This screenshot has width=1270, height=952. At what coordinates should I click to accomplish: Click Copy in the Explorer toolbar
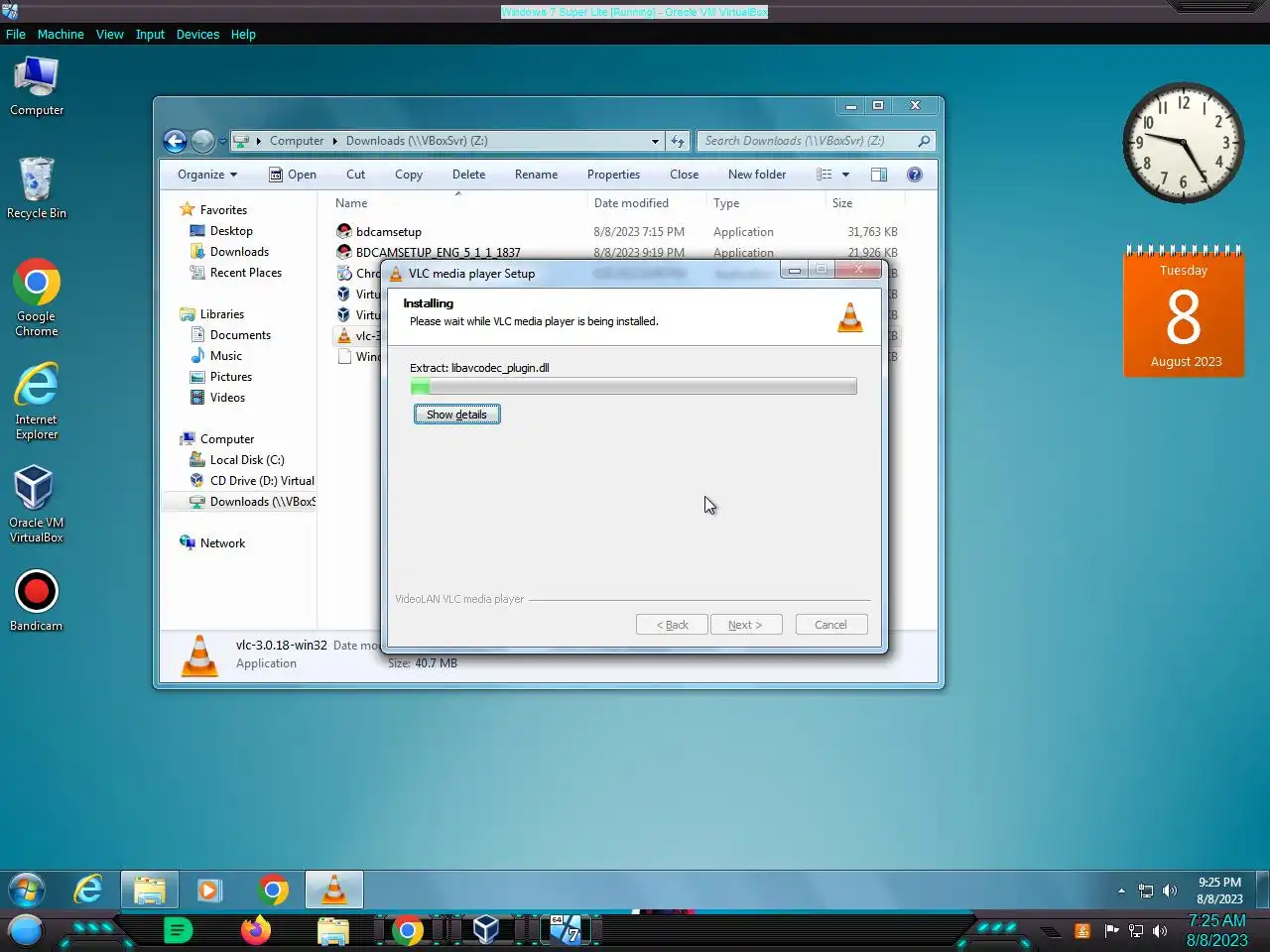(409, 175)
